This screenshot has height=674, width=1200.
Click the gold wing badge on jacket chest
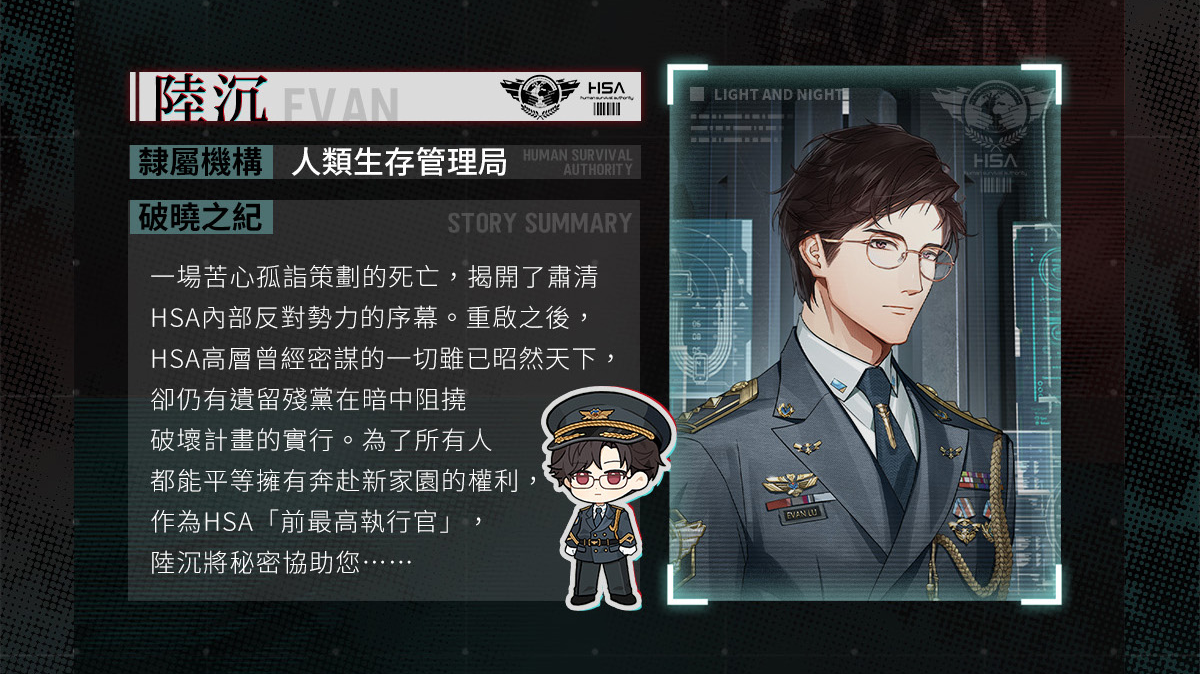(x=789, y=483)
